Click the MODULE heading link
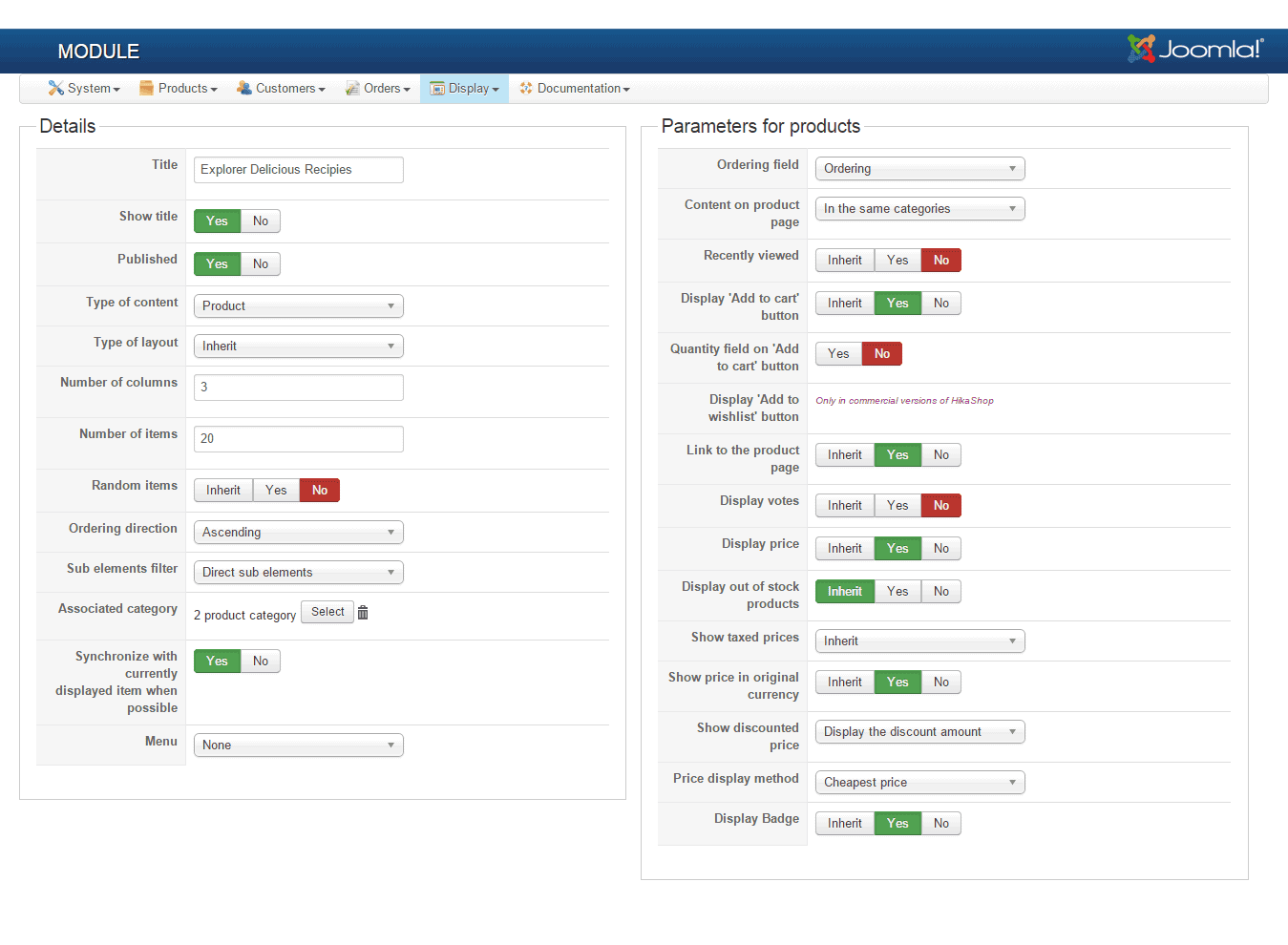Screen dimensions: 1288x945 [98, 51]
